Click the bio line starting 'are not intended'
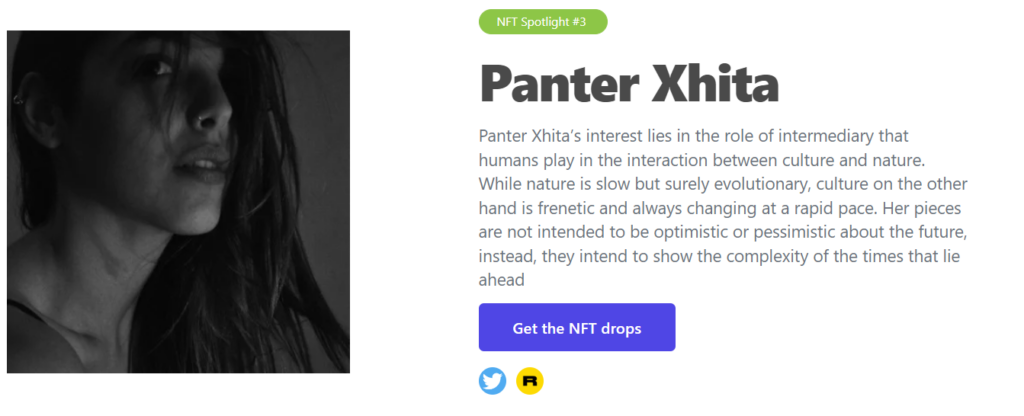1024x416 pixels. (x=723, y=232)
